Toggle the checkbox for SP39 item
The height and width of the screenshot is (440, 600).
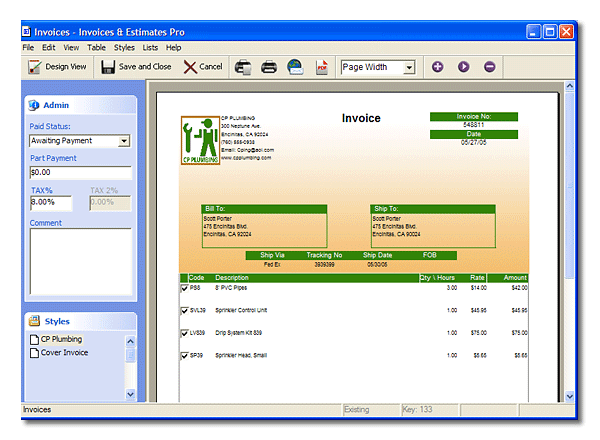coord(184,355)
